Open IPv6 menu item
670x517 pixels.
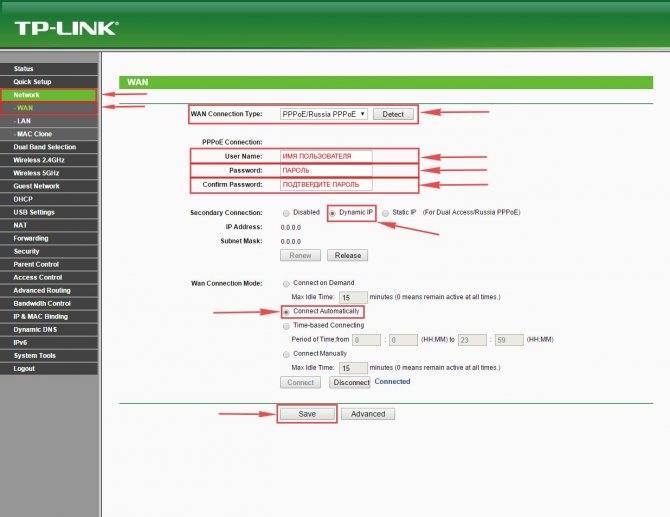pos(49,342)
